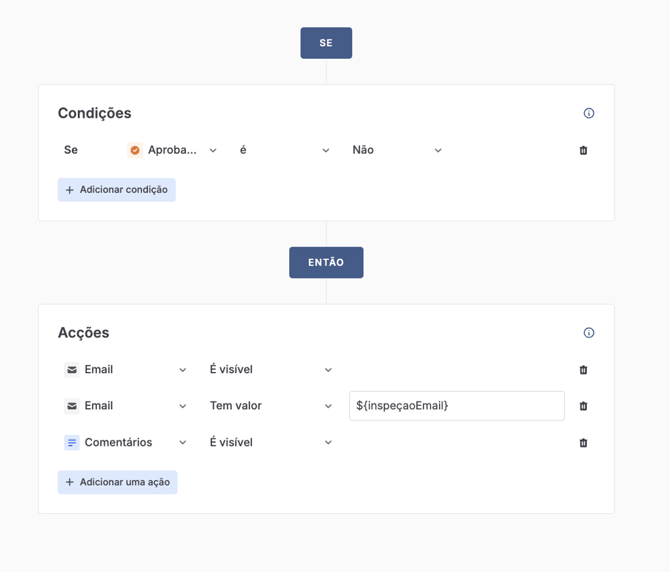Viewport: 670px width, 572px height.
Task: Click the Comentários text field icon
Action: pos(72,442)
